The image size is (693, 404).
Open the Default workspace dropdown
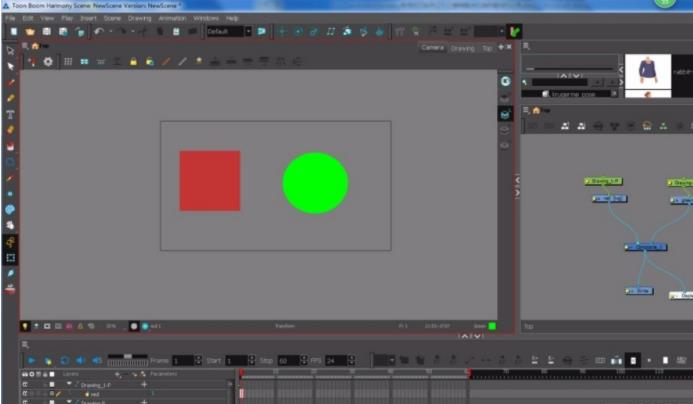pos(248,31)
